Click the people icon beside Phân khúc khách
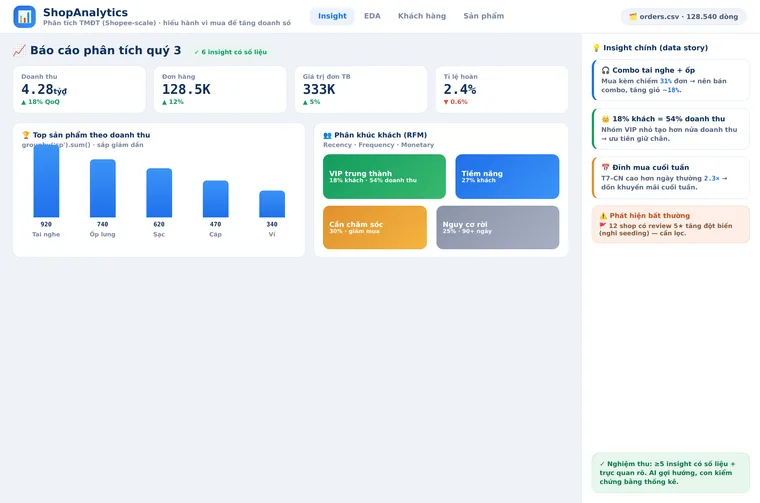The height and width of the screenshot is (503, 760). tap(327, 135)
